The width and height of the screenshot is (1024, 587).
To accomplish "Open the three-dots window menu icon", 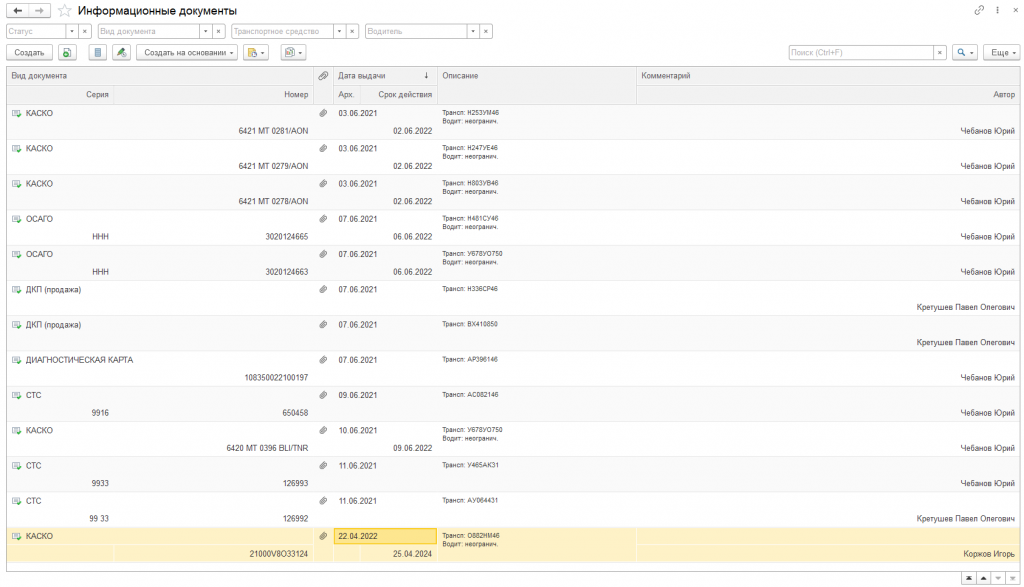I will click(998, 10).
